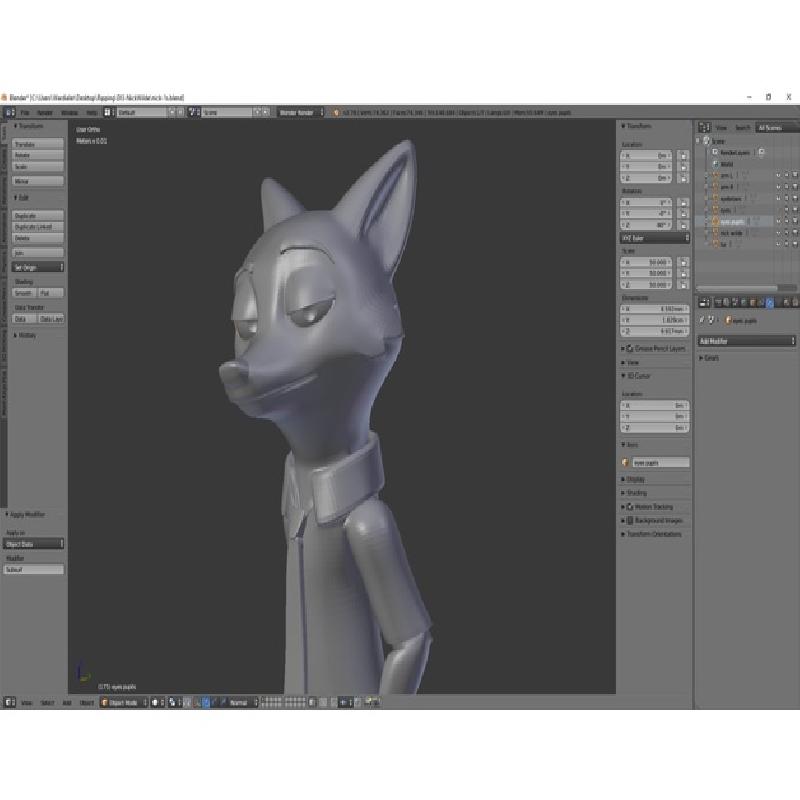The width and height of the screenshot is (800, 800).
Task: Select the scale manipulator icon
Action: 223,703
